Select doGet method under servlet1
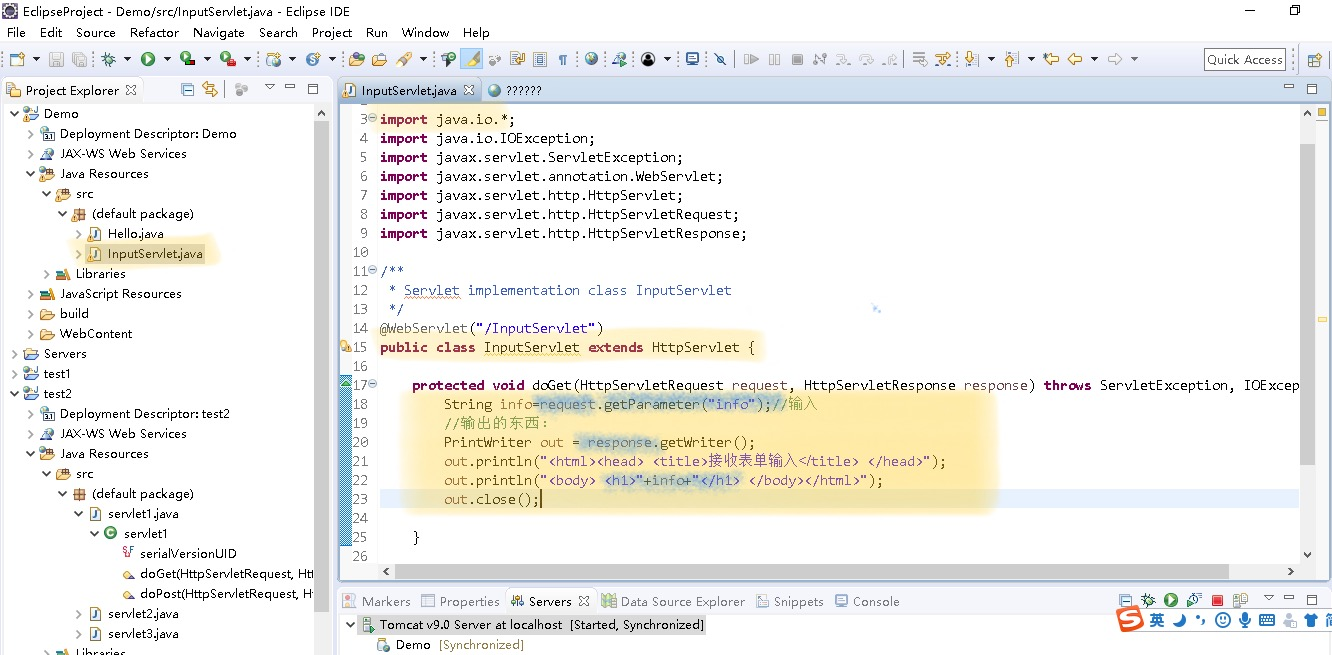The width and height of the screenshot is (1332, 655). click(217, 573)
